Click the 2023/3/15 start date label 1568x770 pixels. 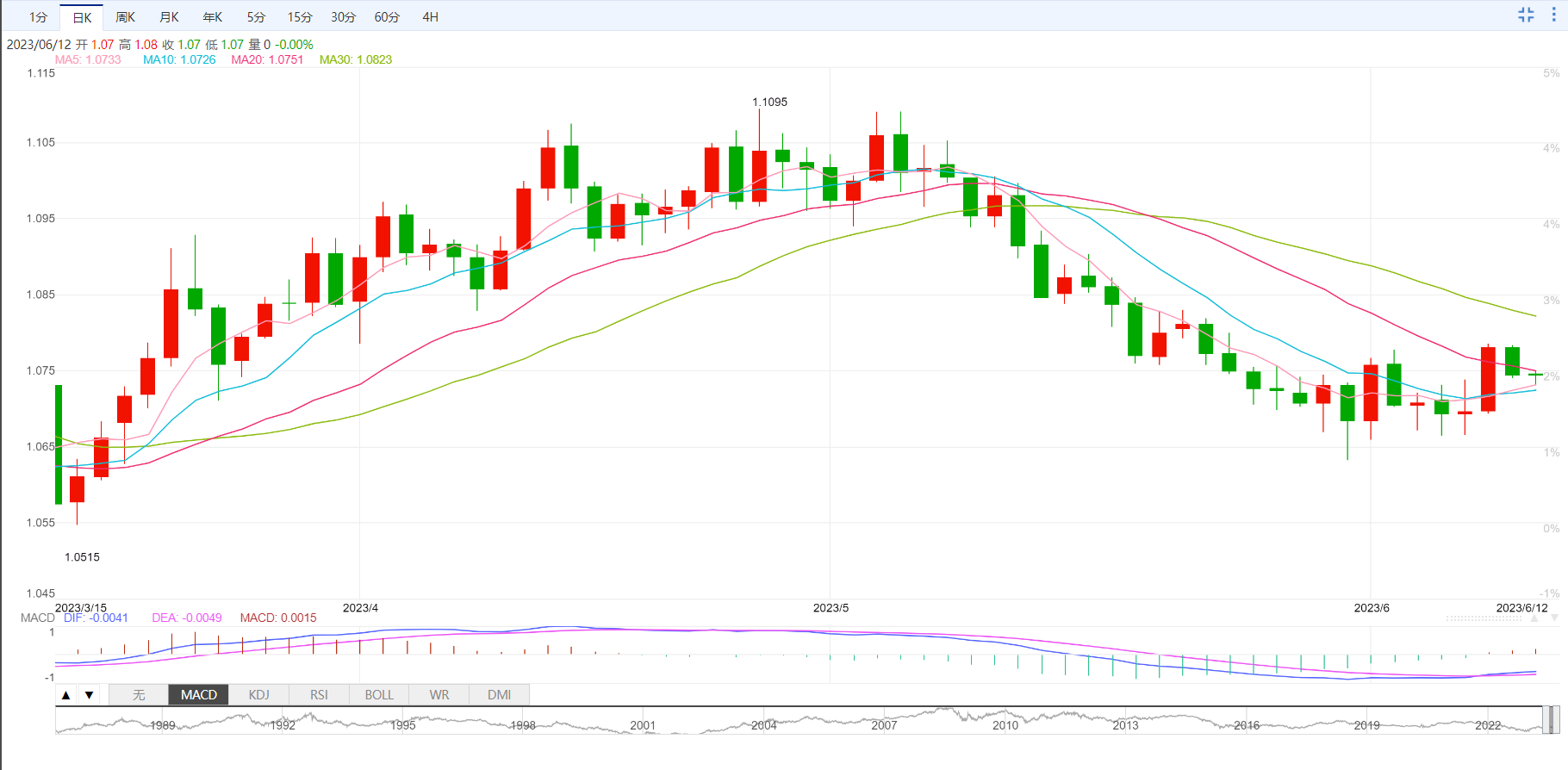pyautogui.click(x=81, y=608)
